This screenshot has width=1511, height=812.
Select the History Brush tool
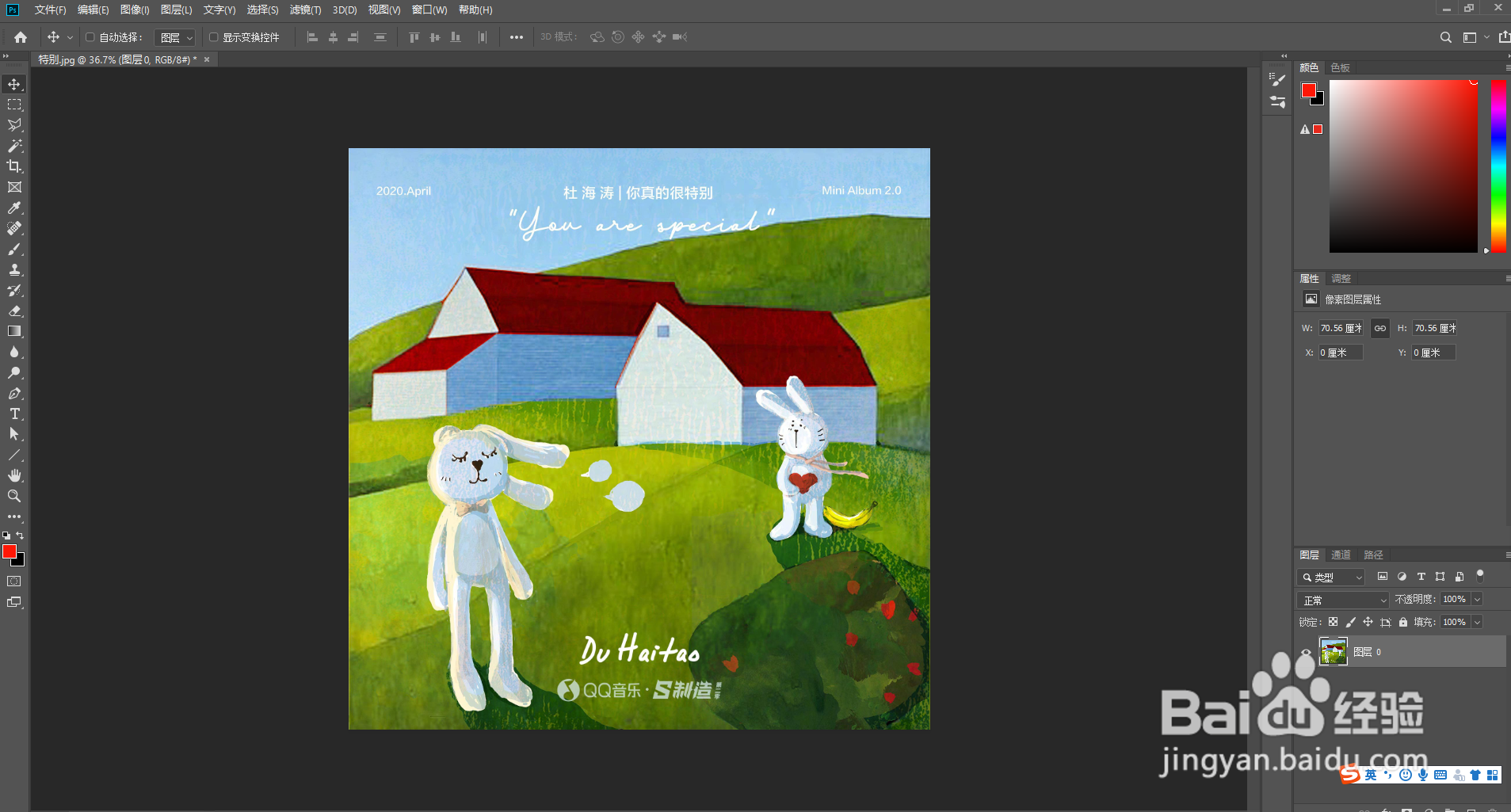[14, 290]
